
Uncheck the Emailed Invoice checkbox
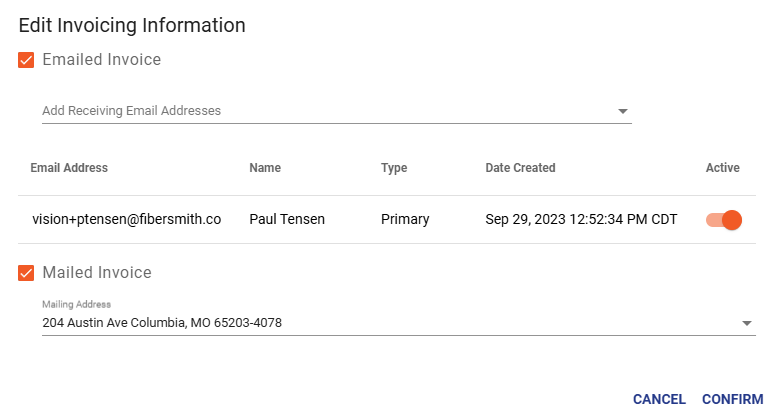pyautogui.click(x=26, y=60)
